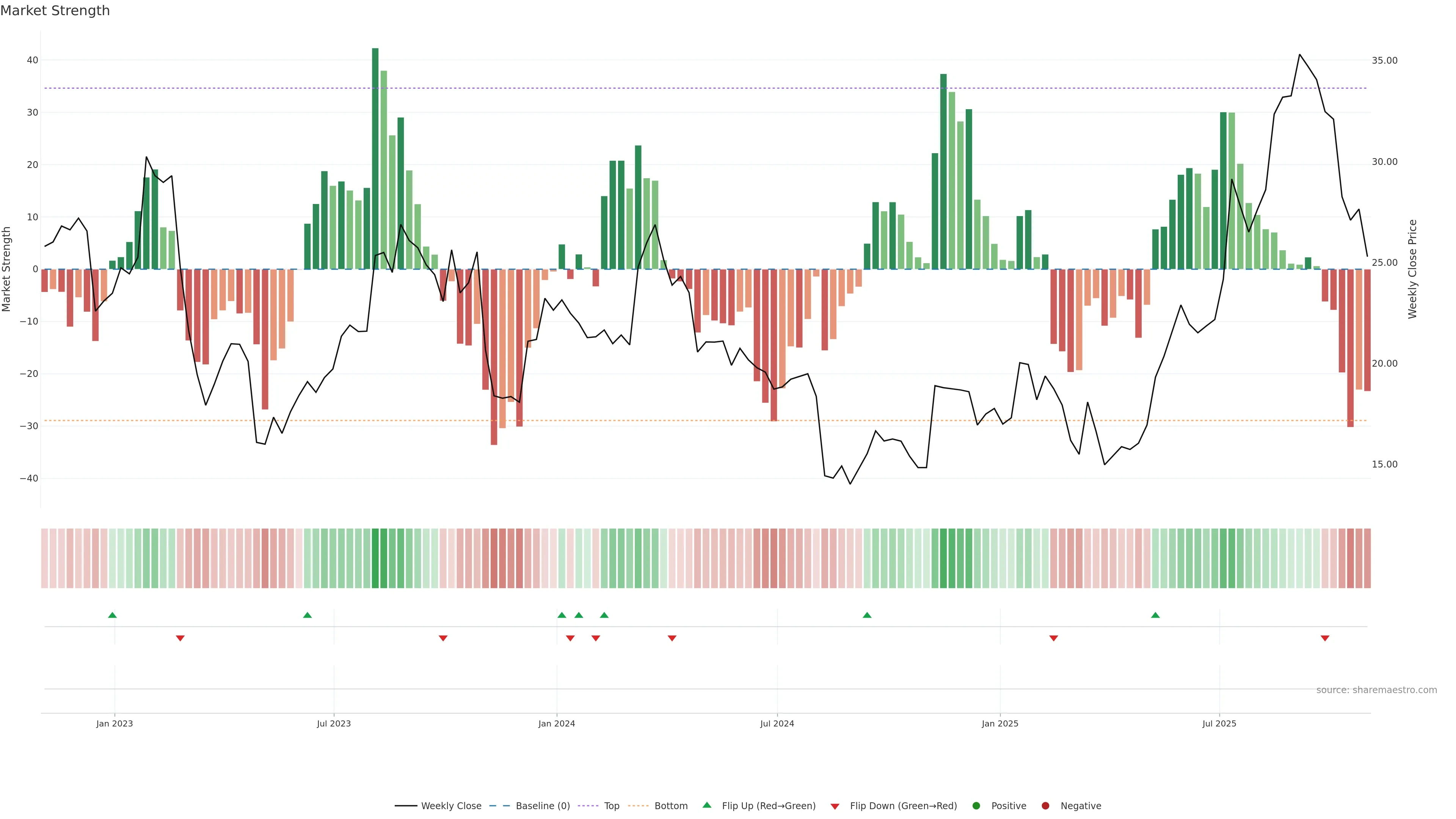Click the last red flip-down triangle at far right
The height and width of the screenshot is (819, 1456).
1325,638
